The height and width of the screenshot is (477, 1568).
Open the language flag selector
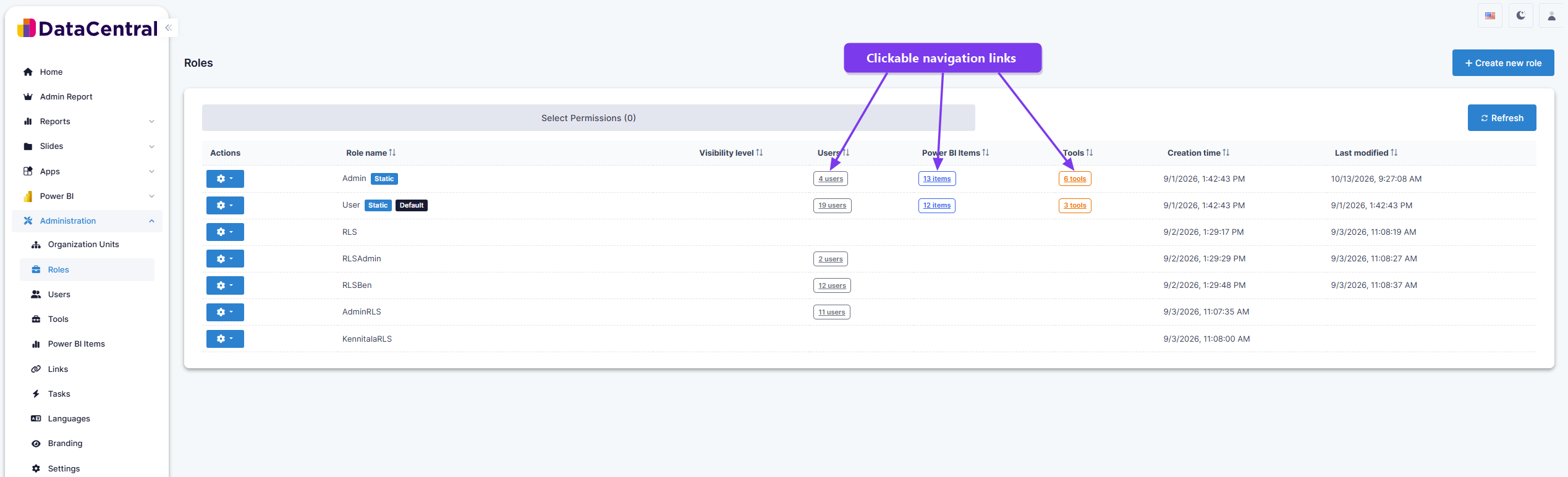1490,16
